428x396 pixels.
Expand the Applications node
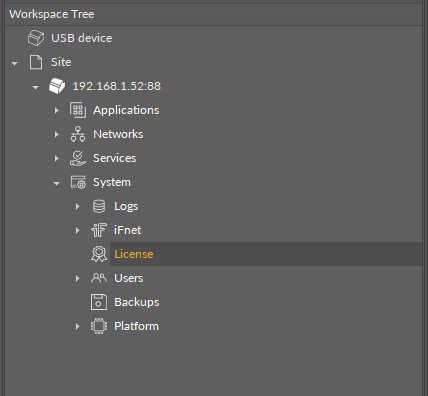57,110
